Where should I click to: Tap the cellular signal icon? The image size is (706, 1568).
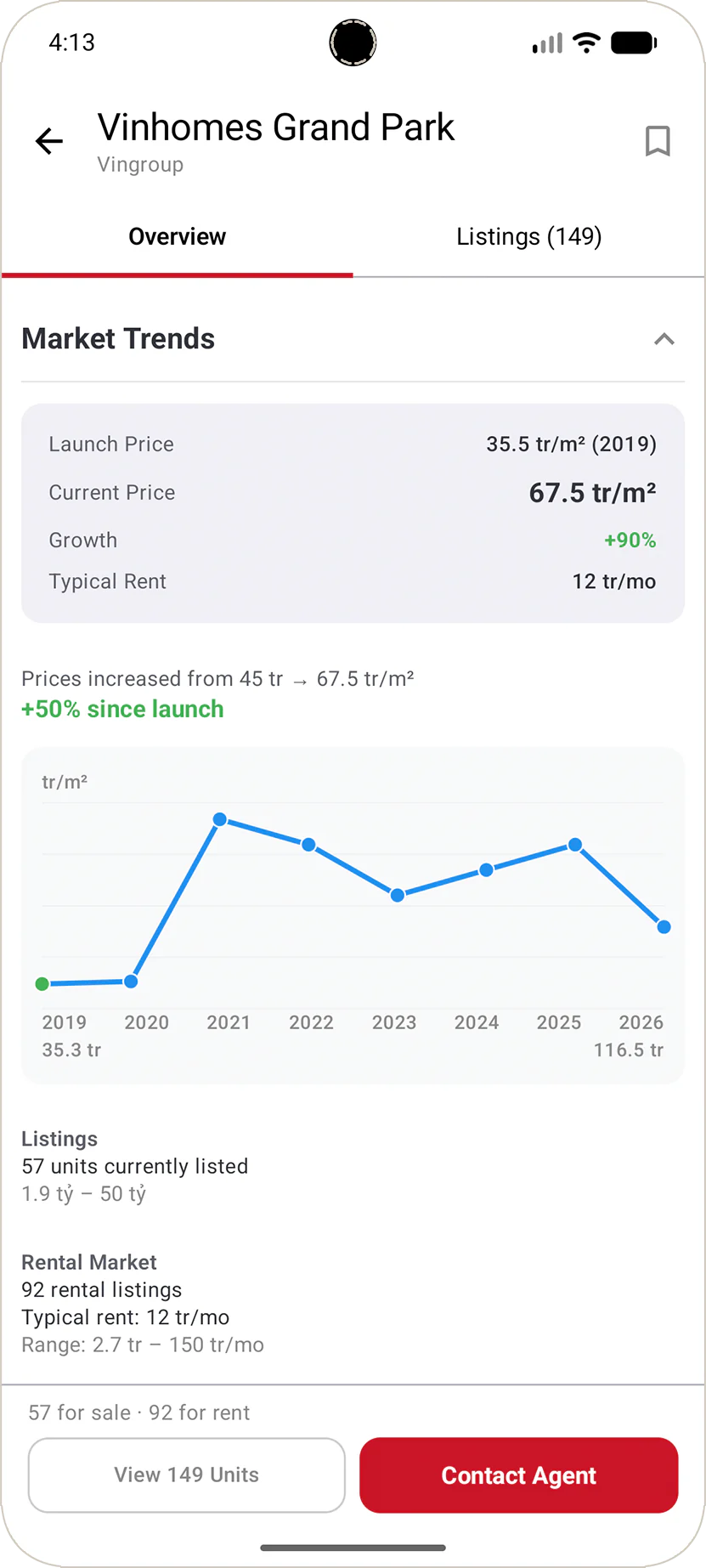[547, 42]
